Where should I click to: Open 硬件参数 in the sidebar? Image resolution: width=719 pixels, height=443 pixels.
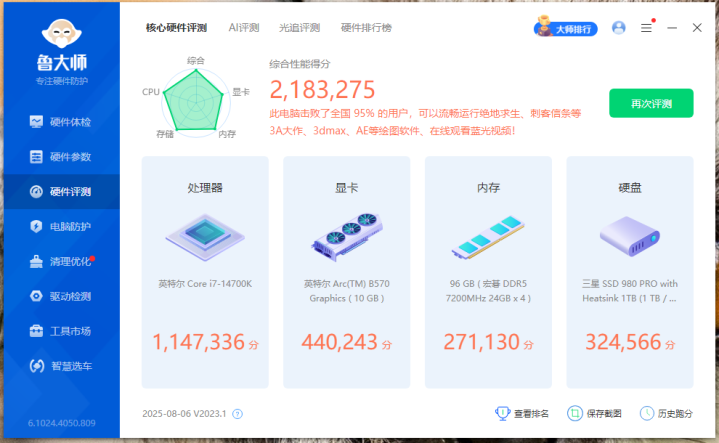coord(61,157)
